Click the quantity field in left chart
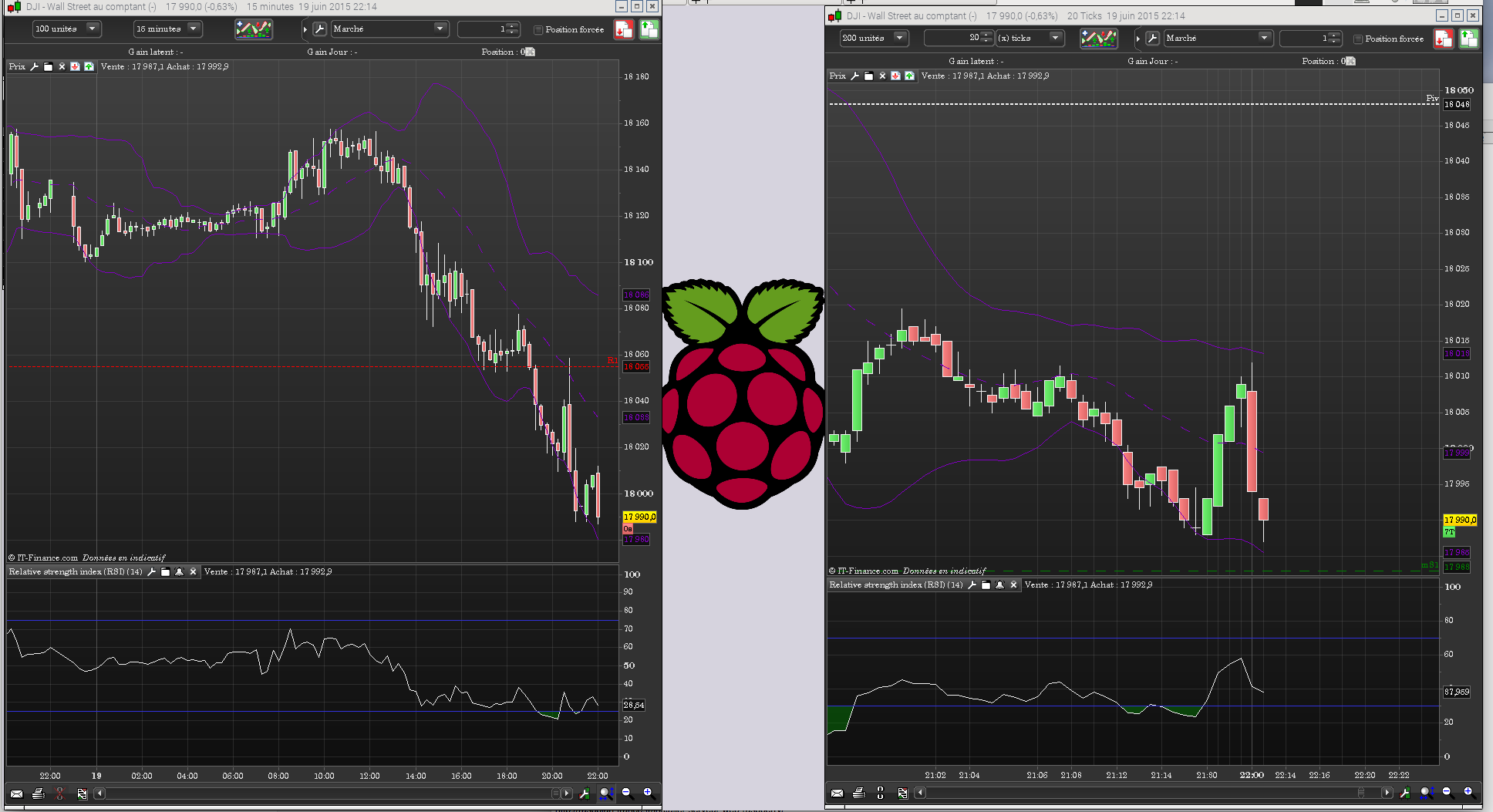This screenshot has height=812, width=1493. pyautogui.click(x=487, y=29)
